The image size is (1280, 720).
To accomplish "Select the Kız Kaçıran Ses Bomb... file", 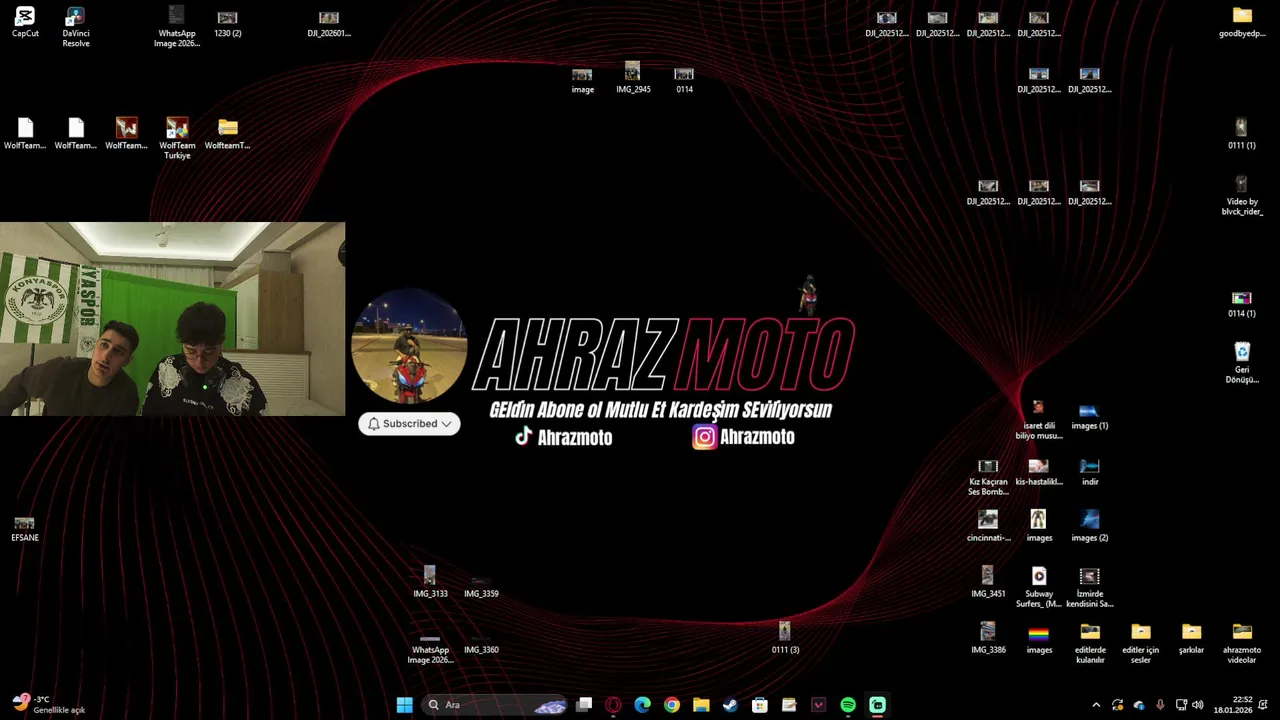I will pyautogui.click(x=988, y=476).
